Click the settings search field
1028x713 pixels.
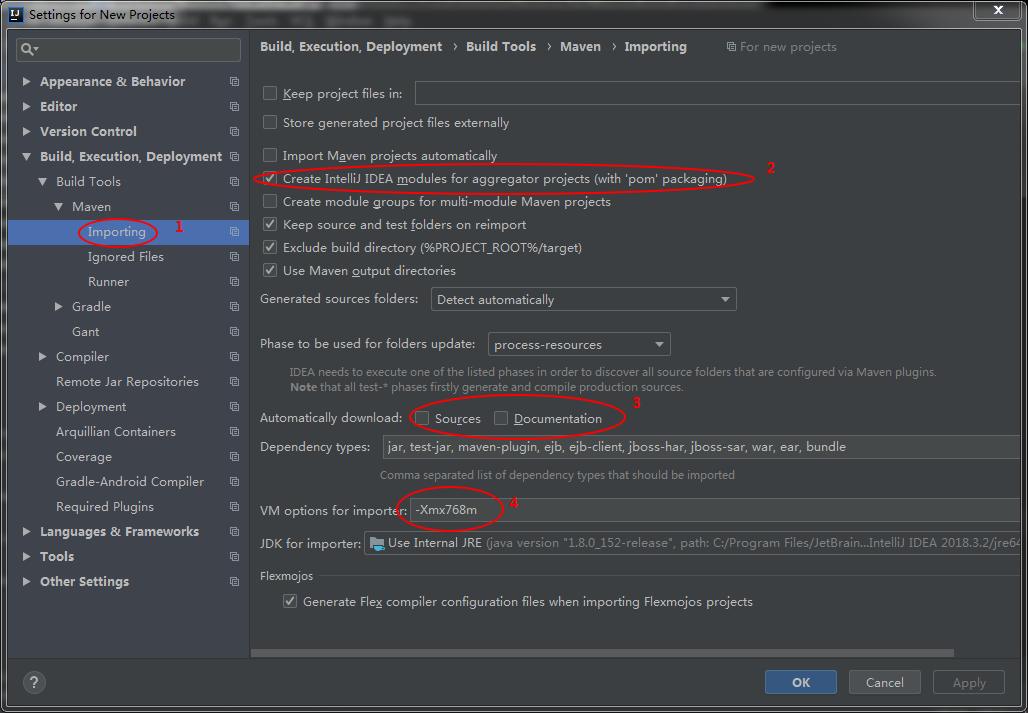click(128, 50)
